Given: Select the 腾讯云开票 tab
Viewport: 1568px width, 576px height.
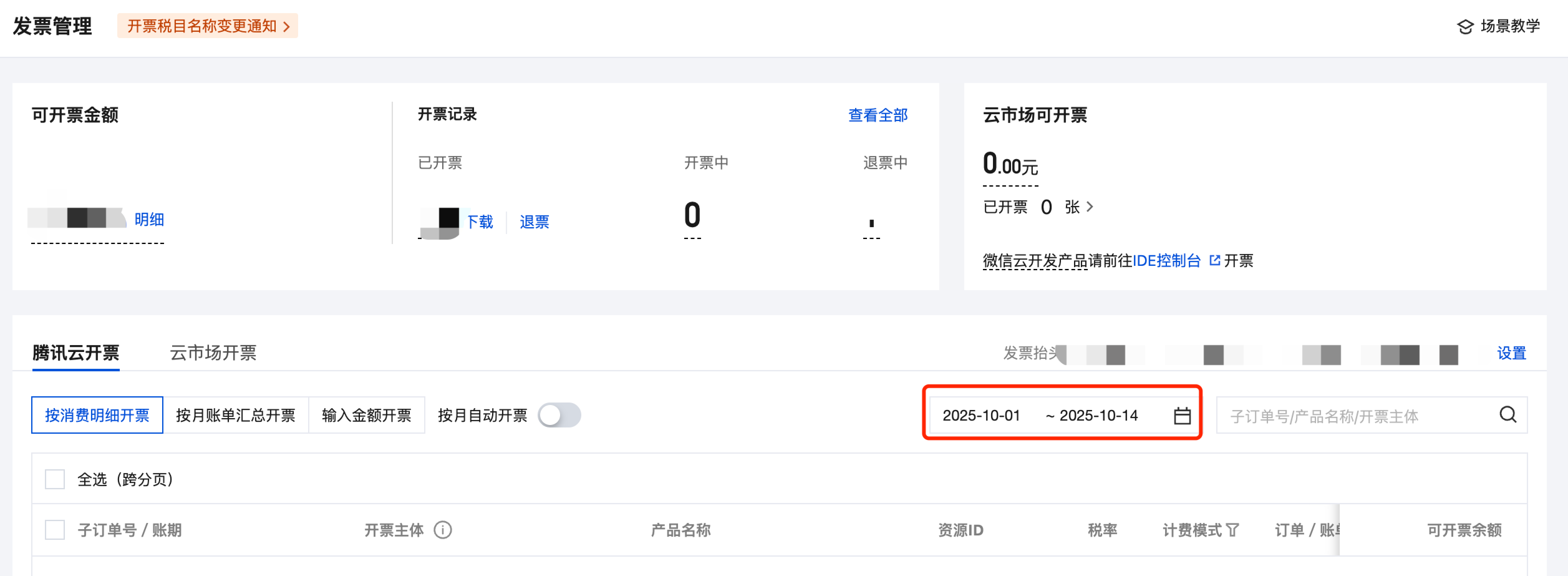Looking at the screenshot, I should click(x=75, y=353).
